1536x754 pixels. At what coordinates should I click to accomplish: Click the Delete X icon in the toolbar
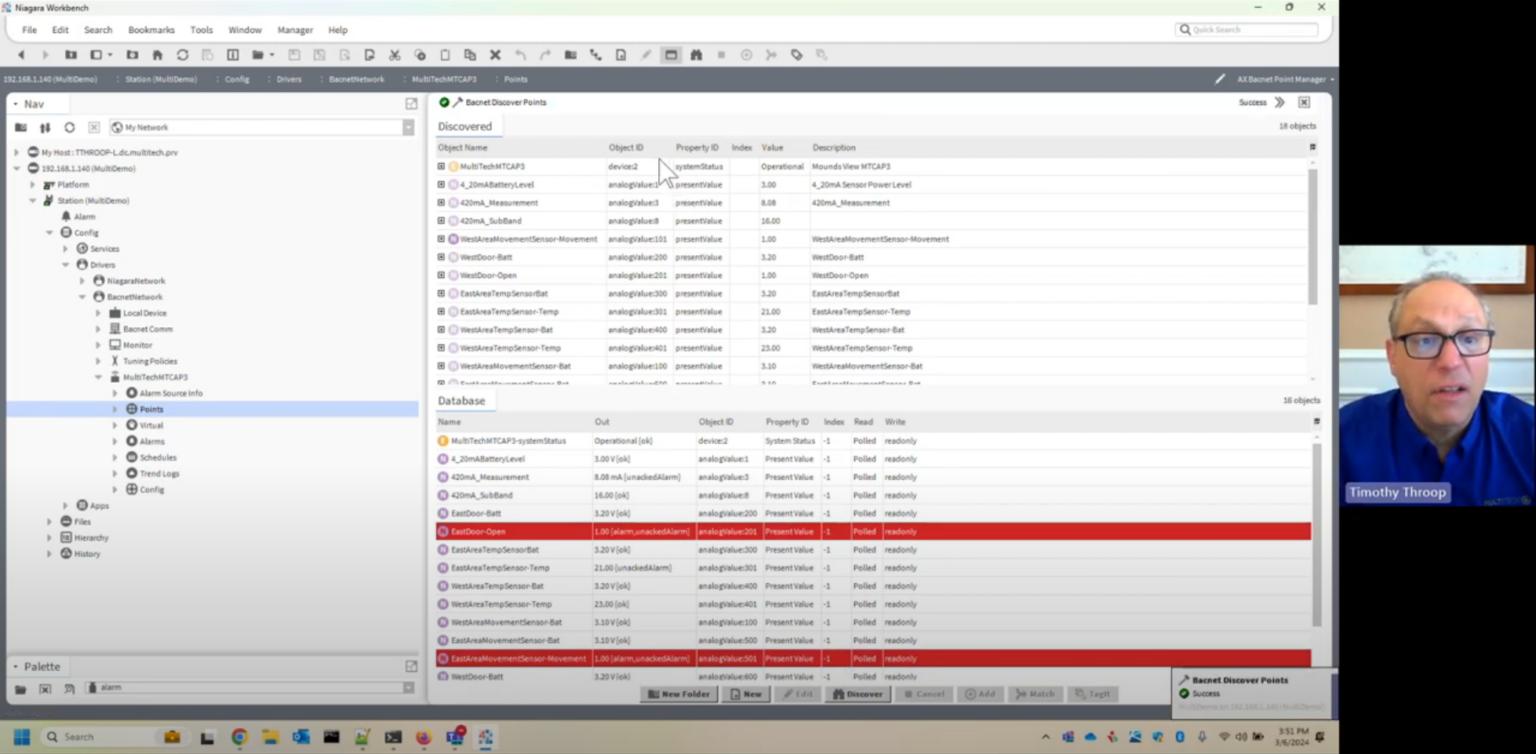495,55
